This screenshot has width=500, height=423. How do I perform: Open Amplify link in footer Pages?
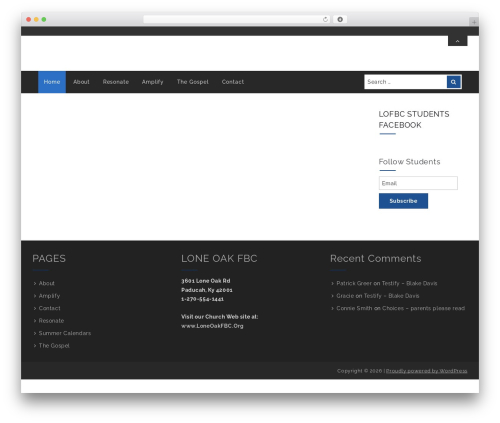(x=49, y=296)
